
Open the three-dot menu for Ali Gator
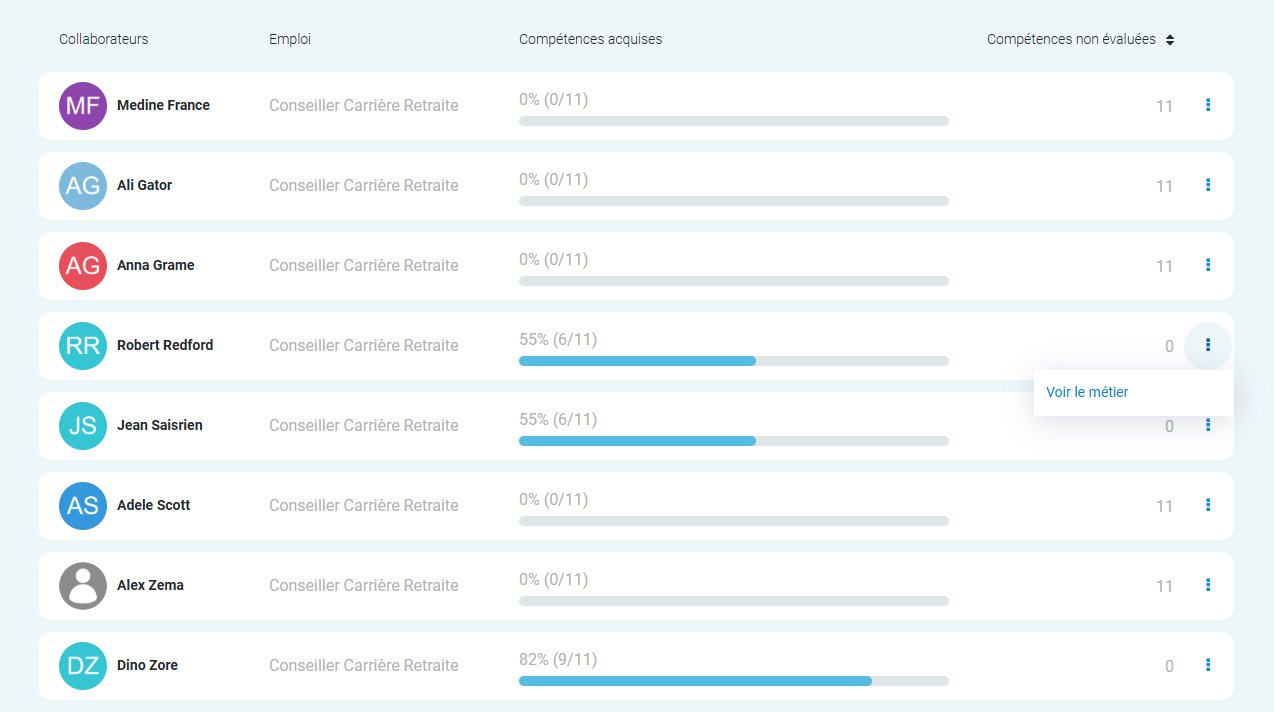1208,185
